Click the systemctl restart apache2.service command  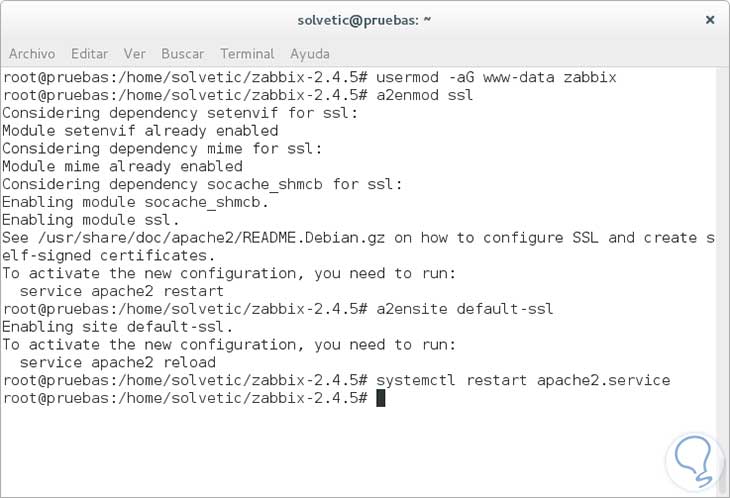(523, 380)
